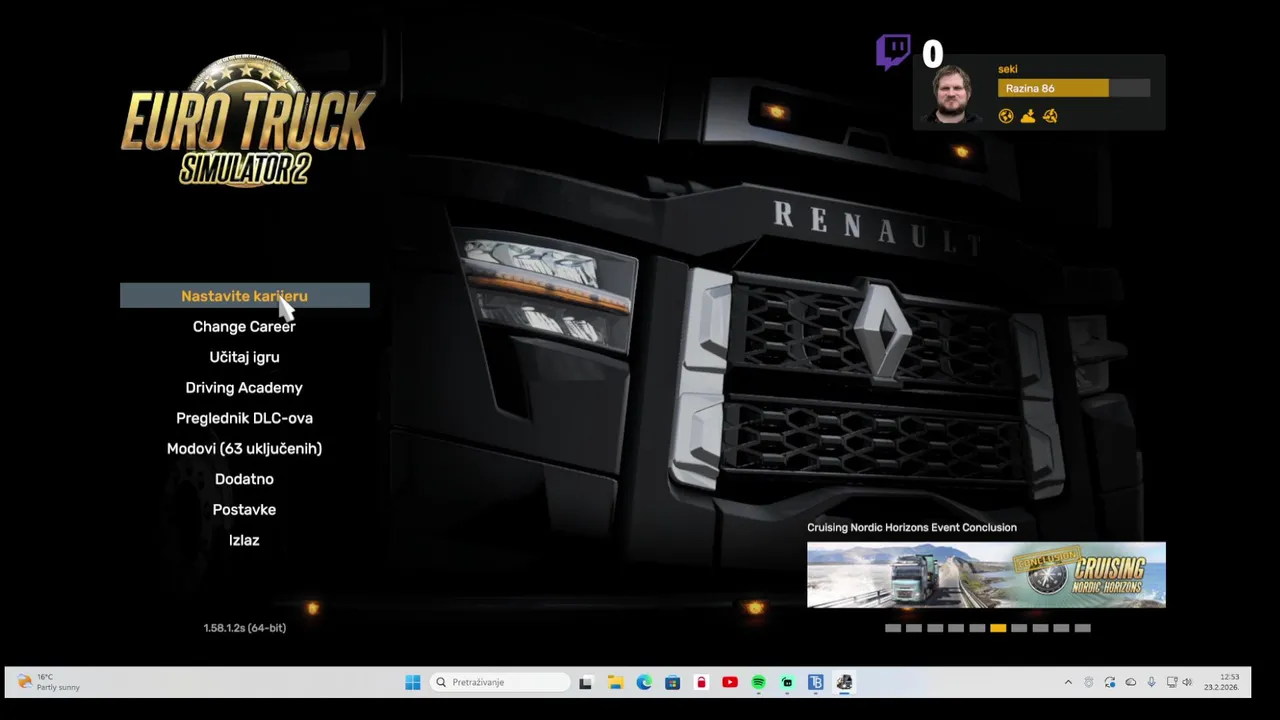The width and height of the screenshot is (1280, 720).
Task: Open Spotify from the taskbar
Action: coord(759,683)
